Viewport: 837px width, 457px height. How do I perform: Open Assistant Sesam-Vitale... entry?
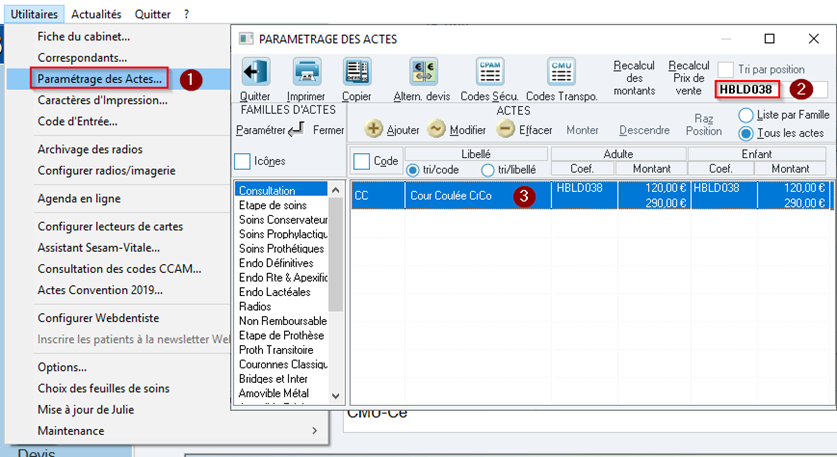[98, 248]
